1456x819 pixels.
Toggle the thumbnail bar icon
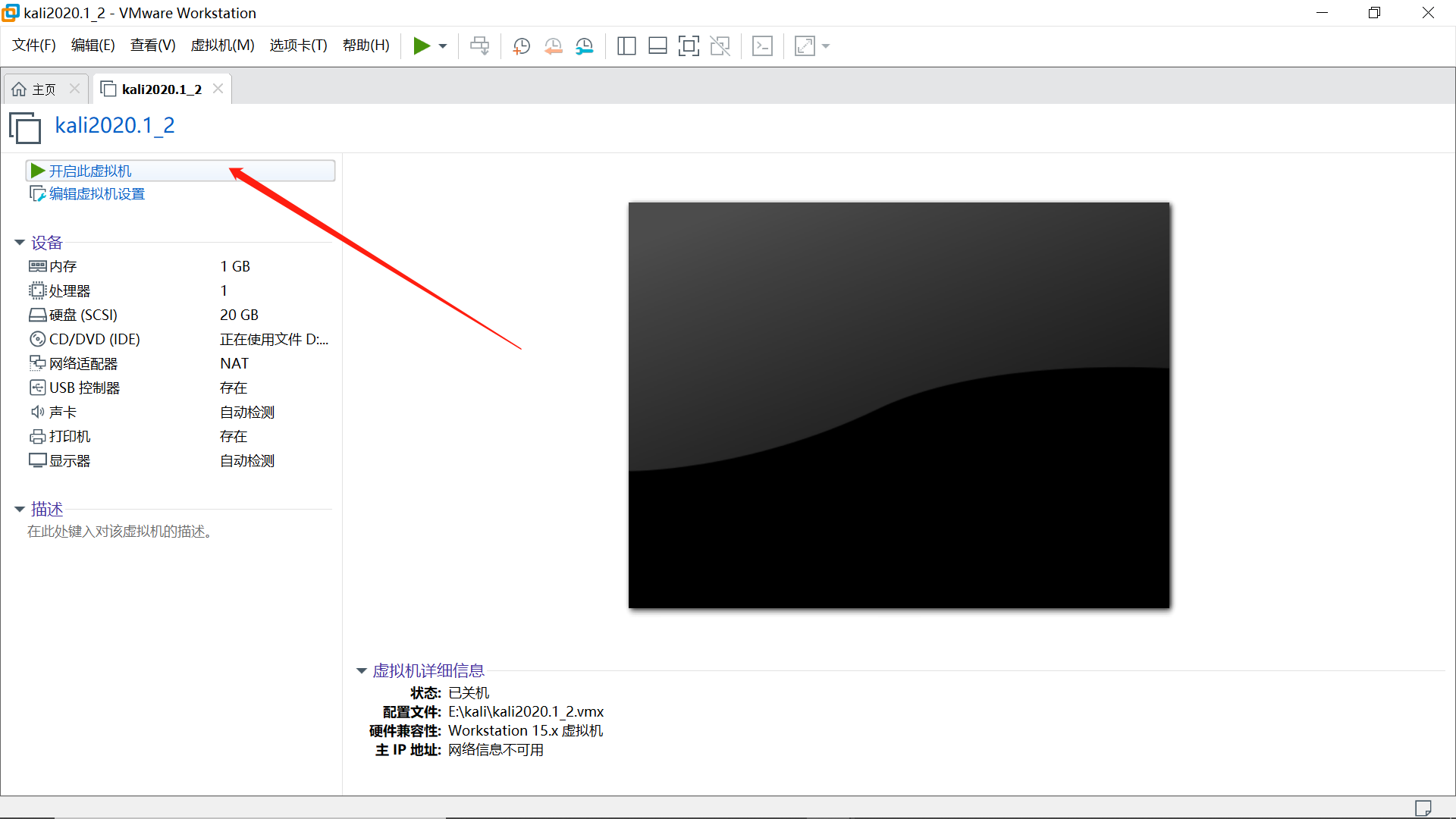657,46
